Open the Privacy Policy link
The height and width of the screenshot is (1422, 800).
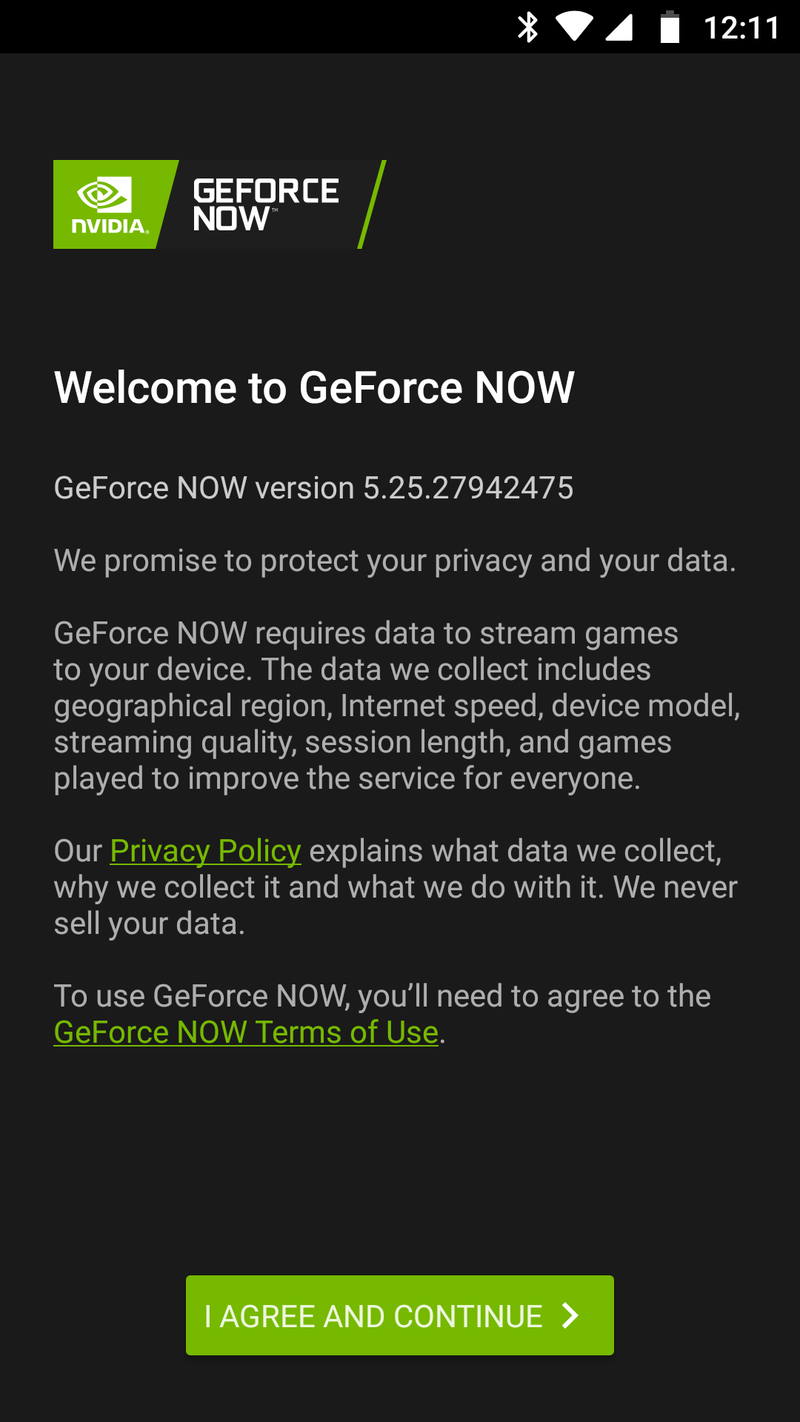[205, 851]
